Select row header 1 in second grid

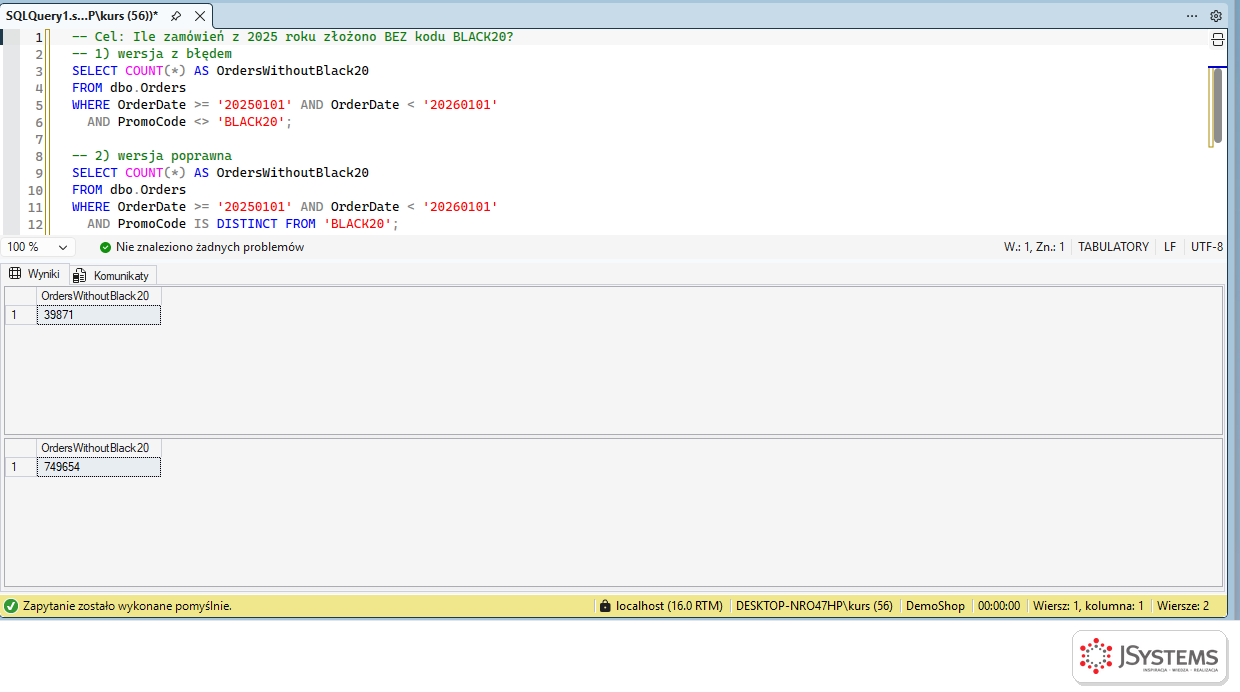(x=20, y=467)
